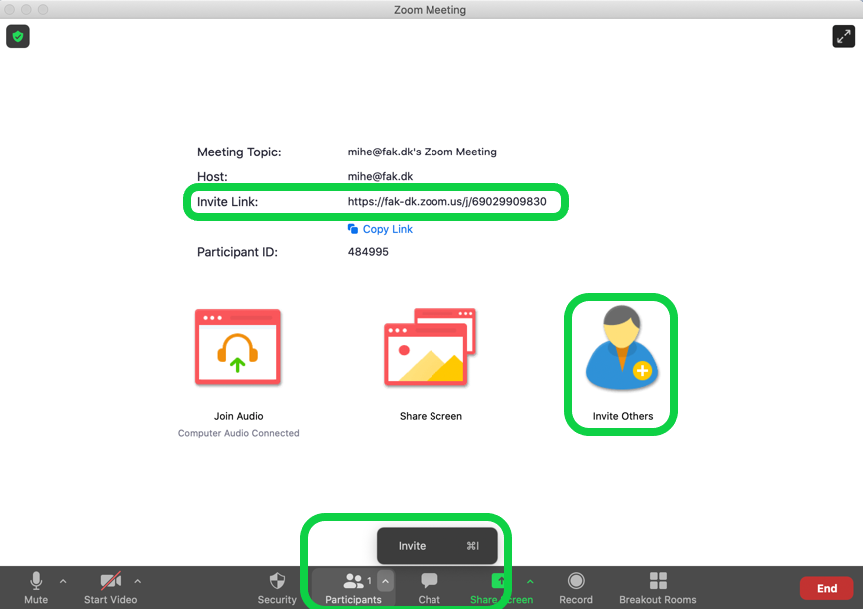Image resolution: width=863 pixels, height=609 pixels.
Task: Open Breakout Rooms from the toolbar
Action: (658, 588)
